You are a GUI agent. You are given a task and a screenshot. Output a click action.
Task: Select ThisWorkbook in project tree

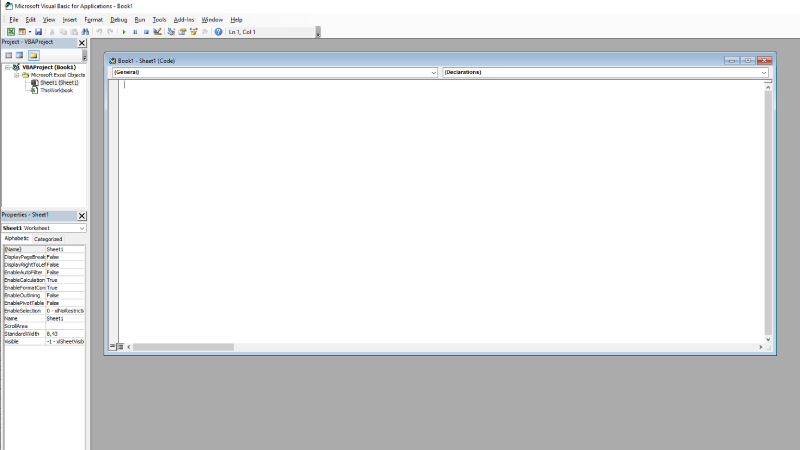coord(56,90)
